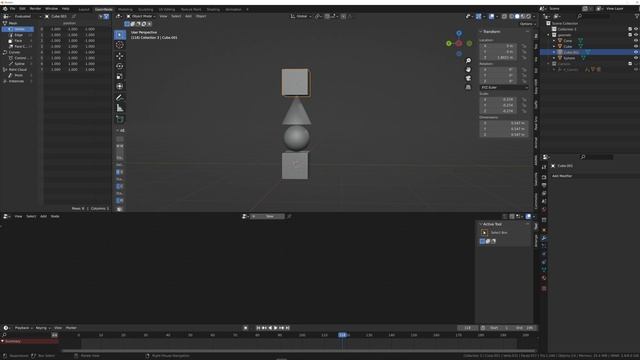The height and width of the screenshot is (360, 640).
Task: Open the Material properties tab icon
Action: point(544,278)
